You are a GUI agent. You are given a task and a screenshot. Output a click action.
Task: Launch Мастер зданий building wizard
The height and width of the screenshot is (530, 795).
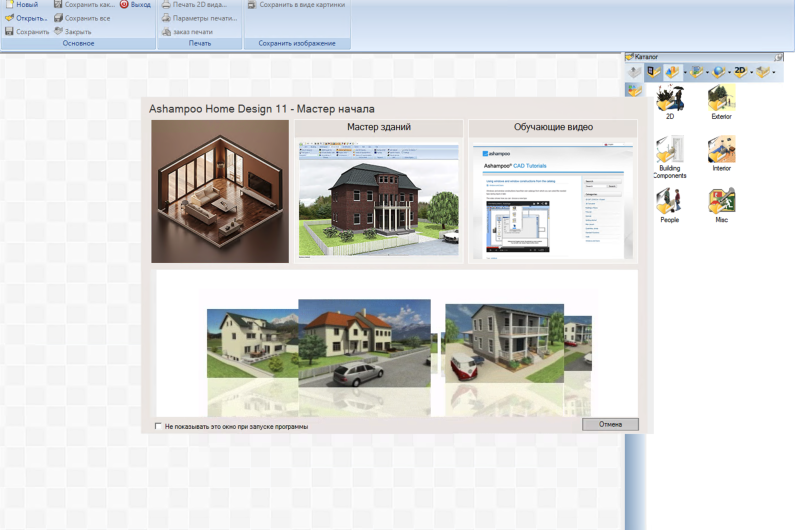click(x=379, y=191)
